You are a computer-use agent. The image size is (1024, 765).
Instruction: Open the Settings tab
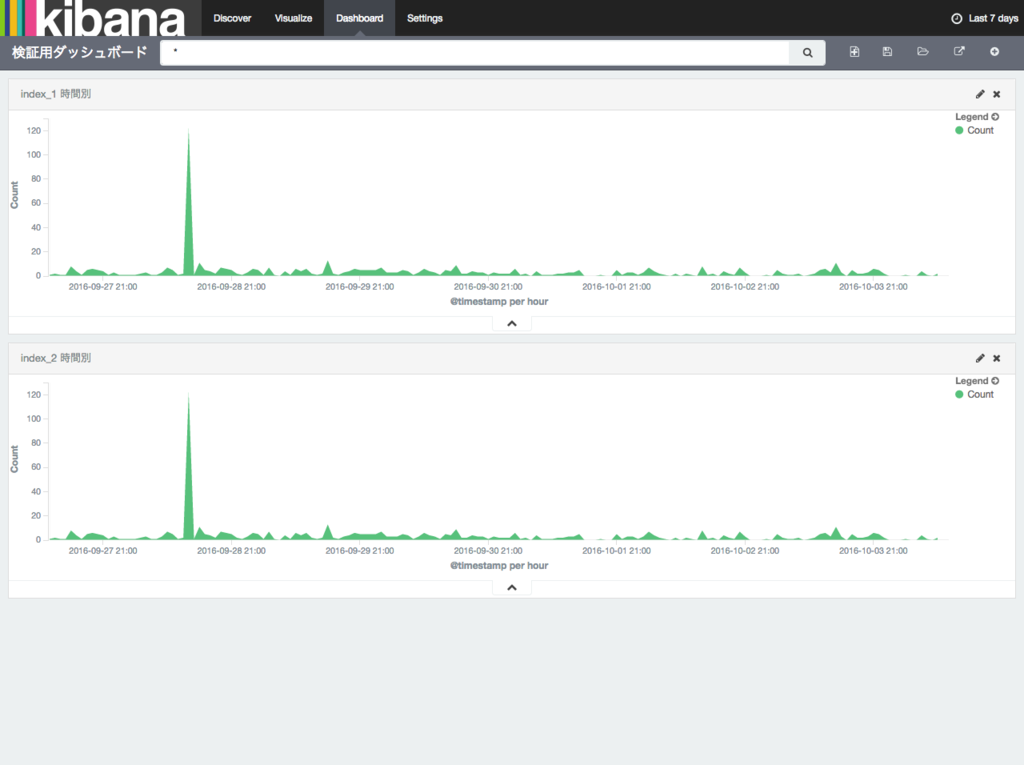424,18
